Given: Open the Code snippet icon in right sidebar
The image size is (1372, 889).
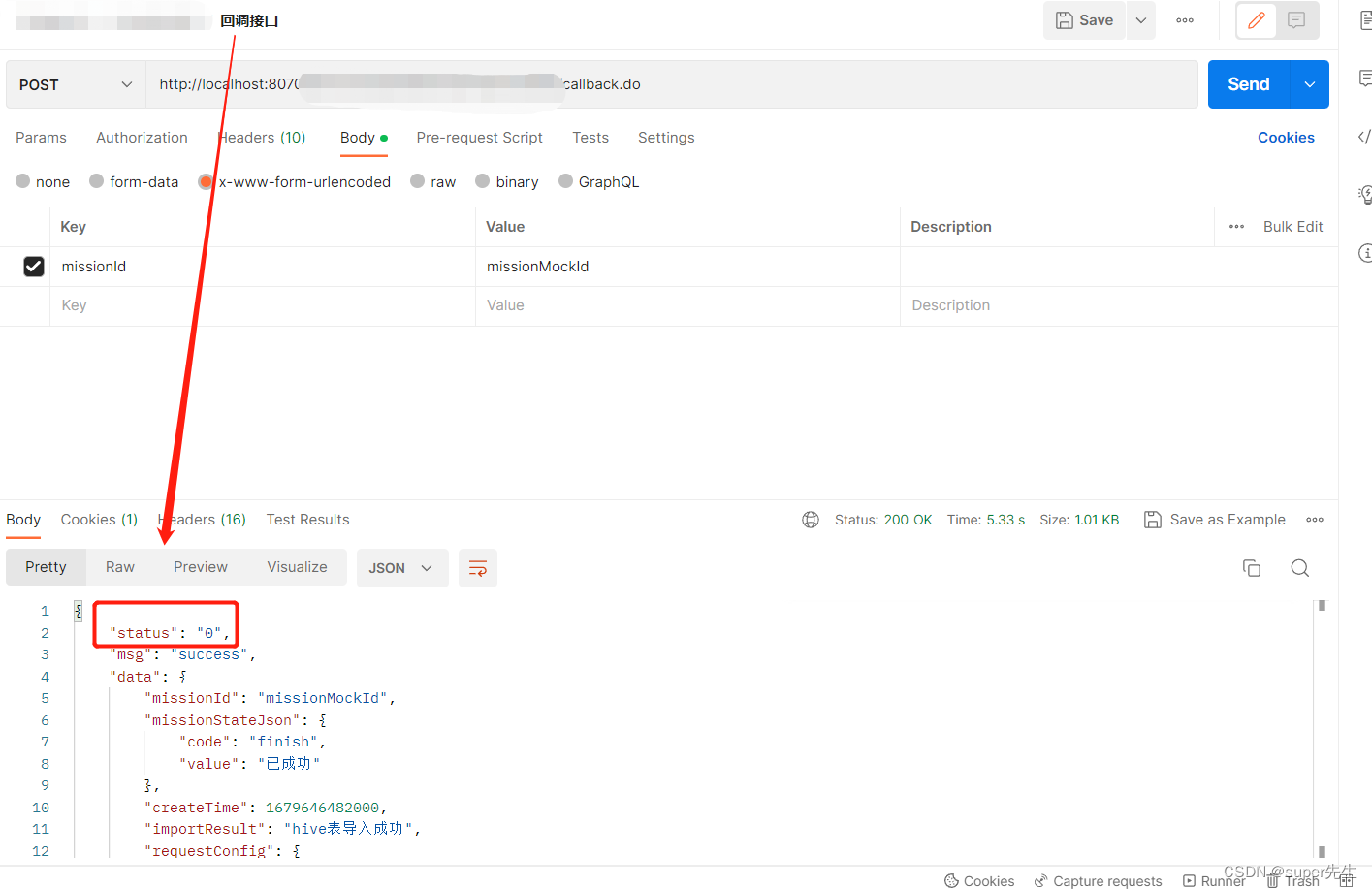Looking at the screenshot, I should 1364,137.
